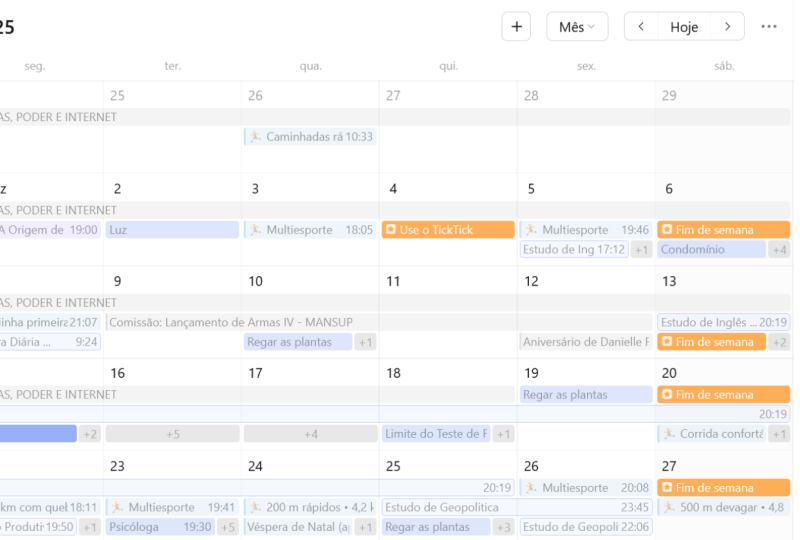
Task: Select day 11 cell date number
Action: (x=393, y=281)
